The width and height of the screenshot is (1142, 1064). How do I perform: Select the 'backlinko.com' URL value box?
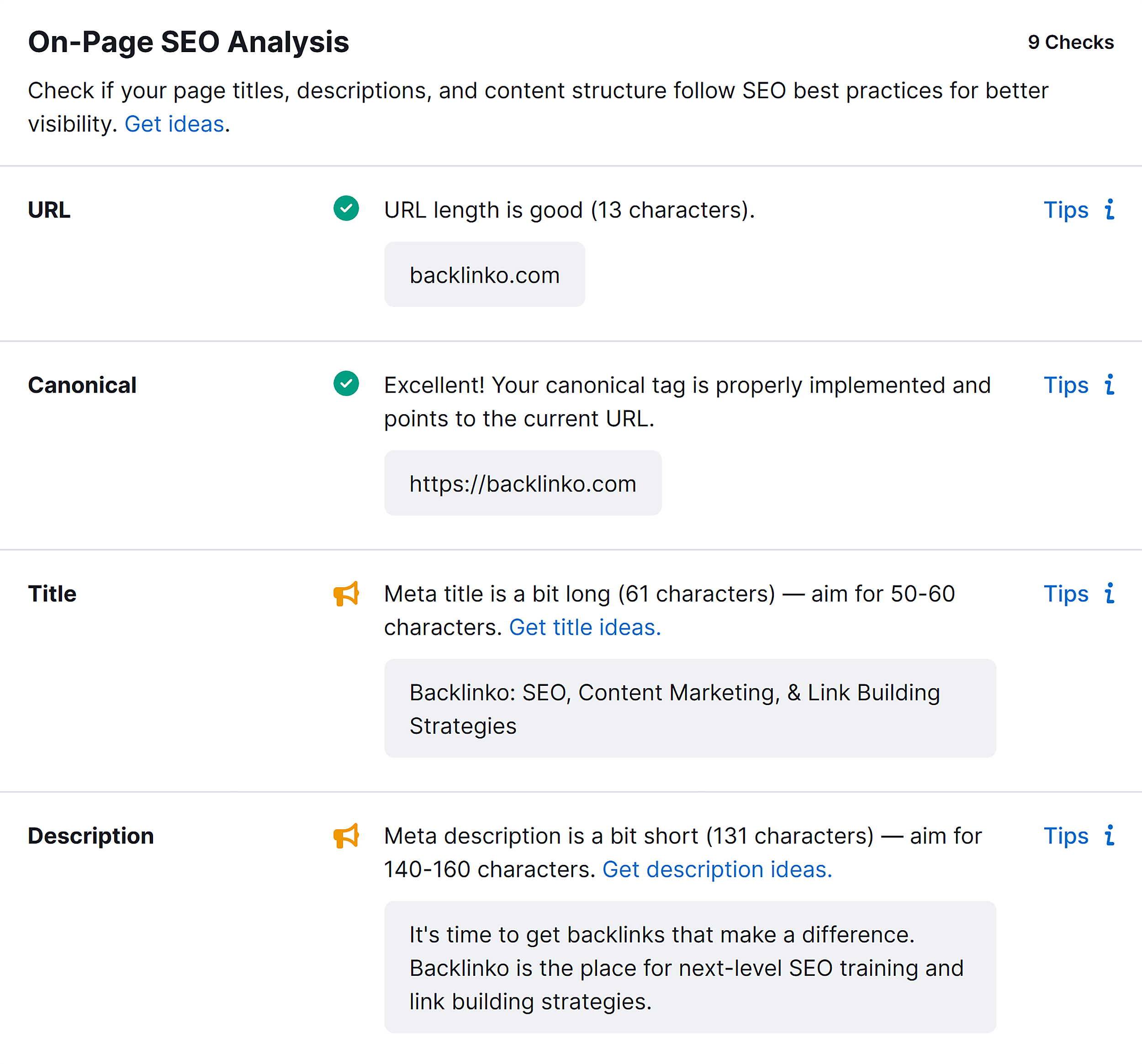pyautogui.click(x=484, y=274)
